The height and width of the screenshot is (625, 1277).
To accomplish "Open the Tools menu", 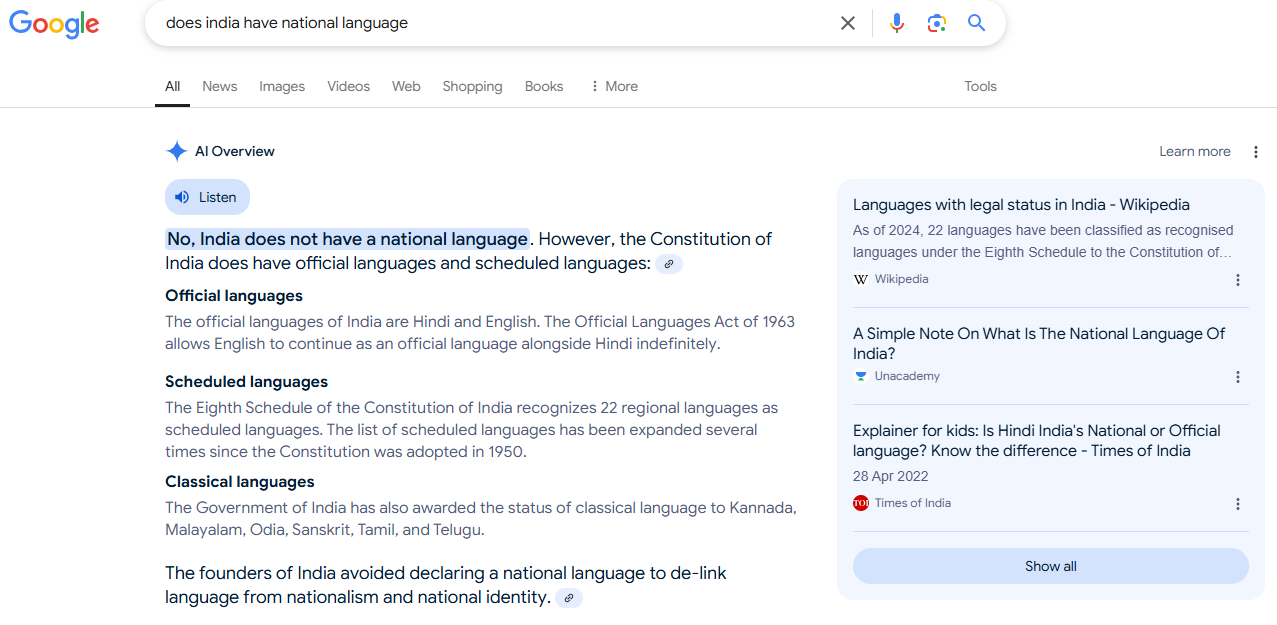I will (980, 86).
